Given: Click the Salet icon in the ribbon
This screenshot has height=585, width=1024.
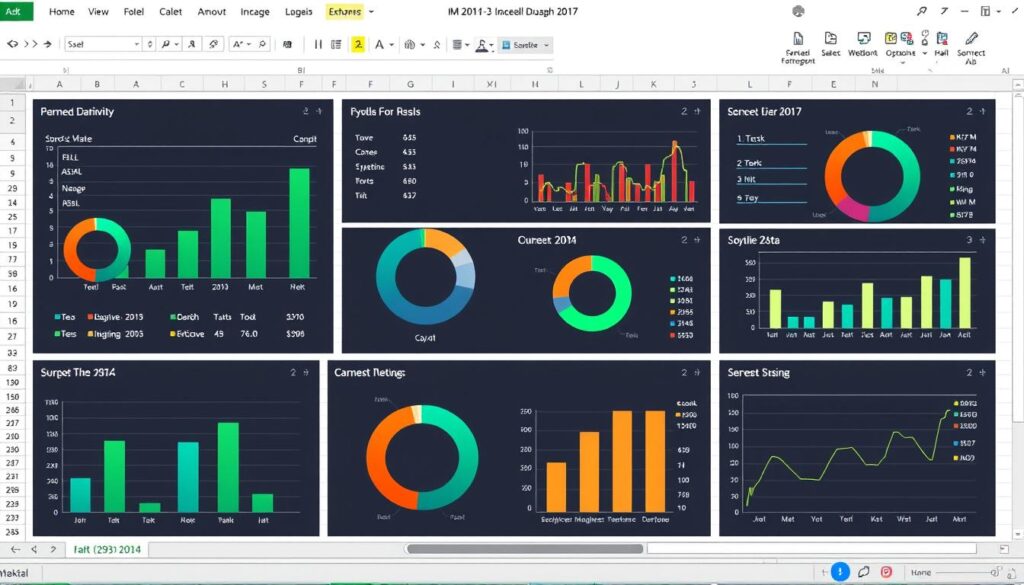Looking at the screenshot, I should coord(831,40).
